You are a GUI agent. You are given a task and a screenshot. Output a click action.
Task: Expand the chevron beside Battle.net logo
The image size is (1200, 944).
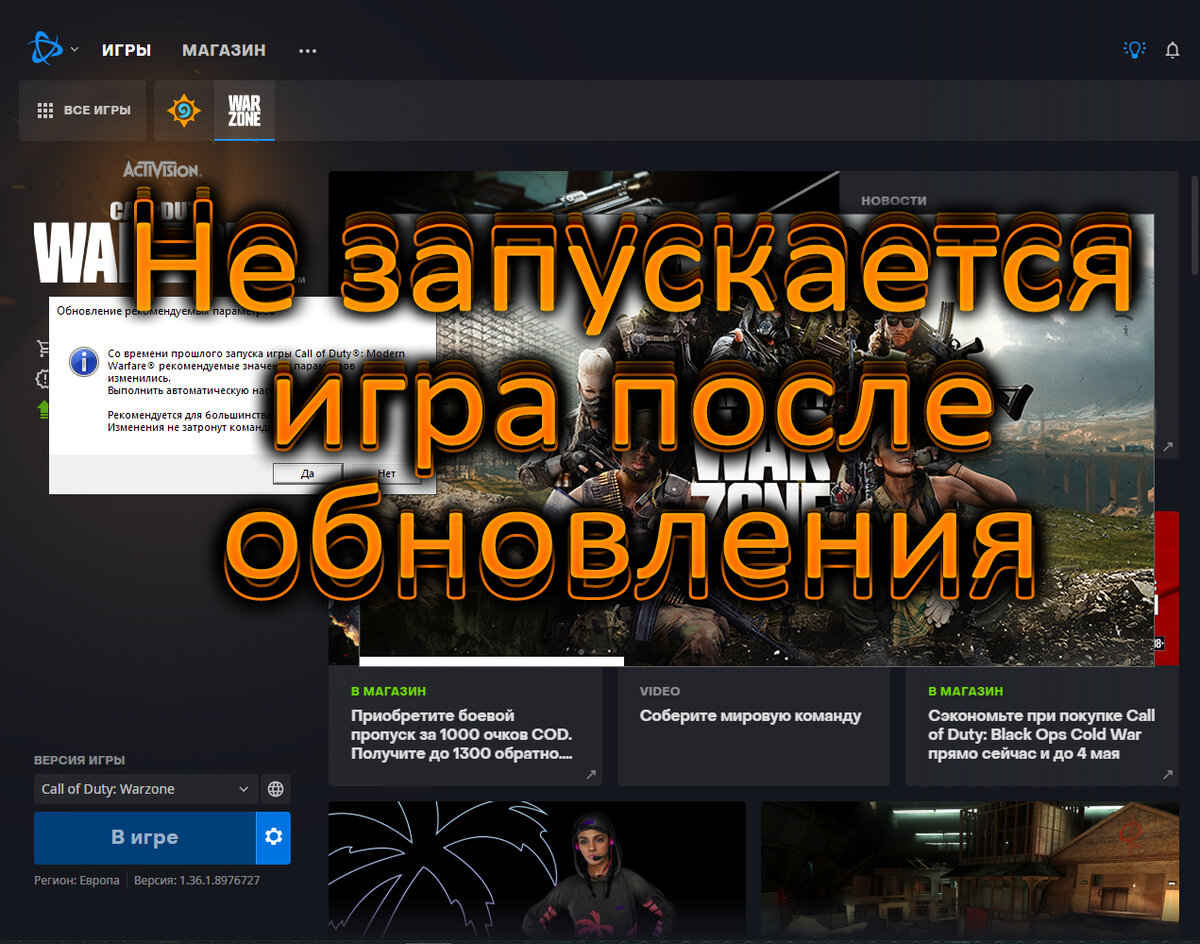[74, 49]
